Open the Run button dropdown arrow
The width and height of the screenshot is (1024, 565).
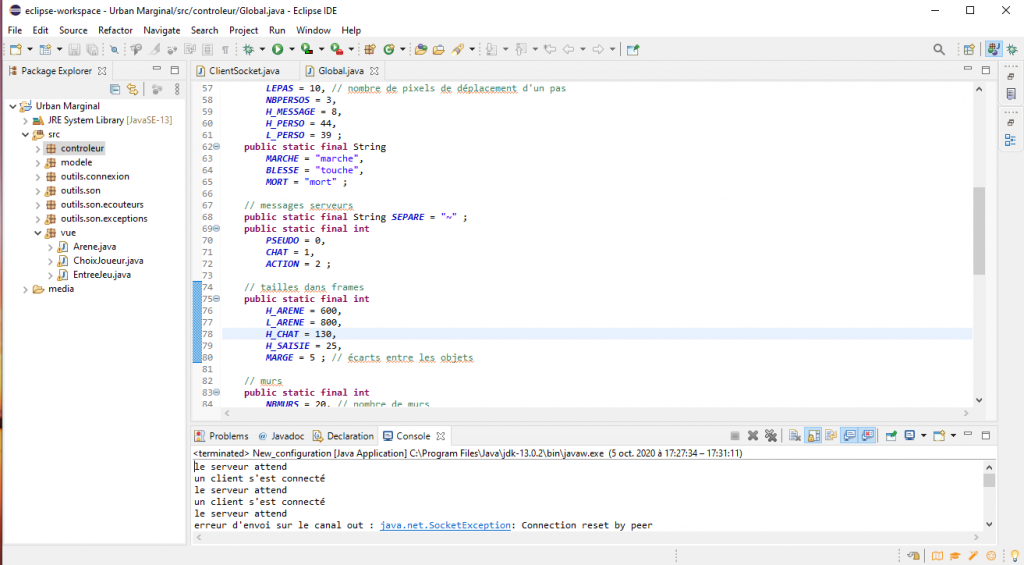(x=291, y=49)
